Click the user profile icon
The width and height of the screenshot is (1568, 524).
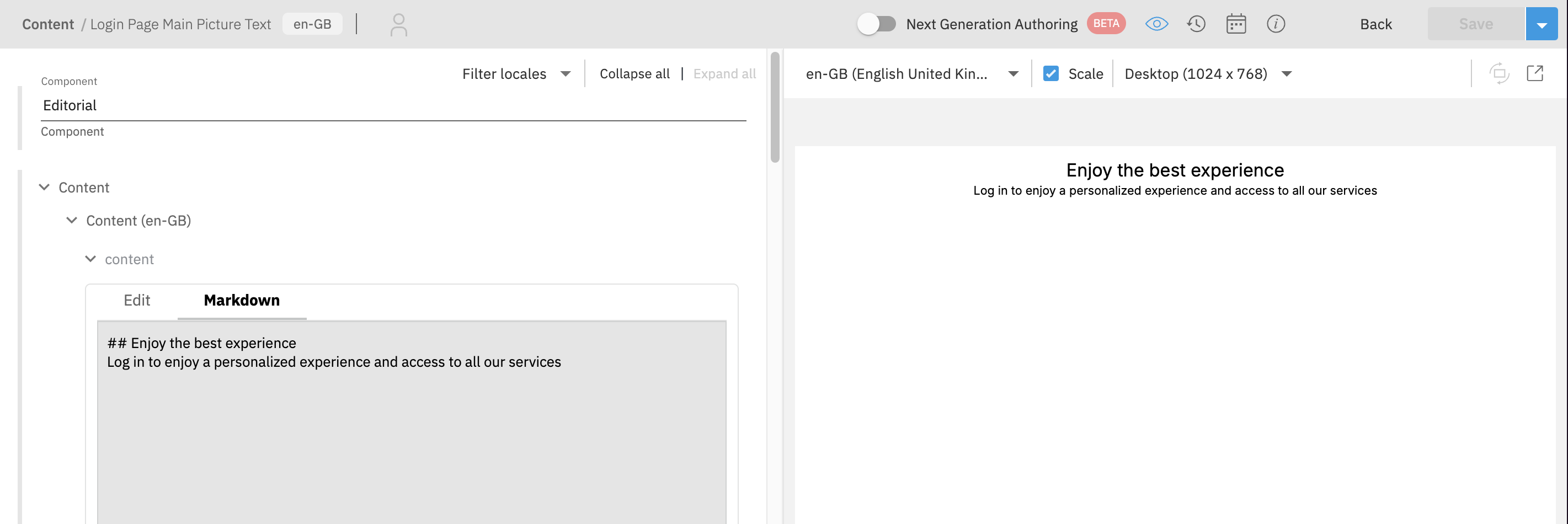pos(398,24)
